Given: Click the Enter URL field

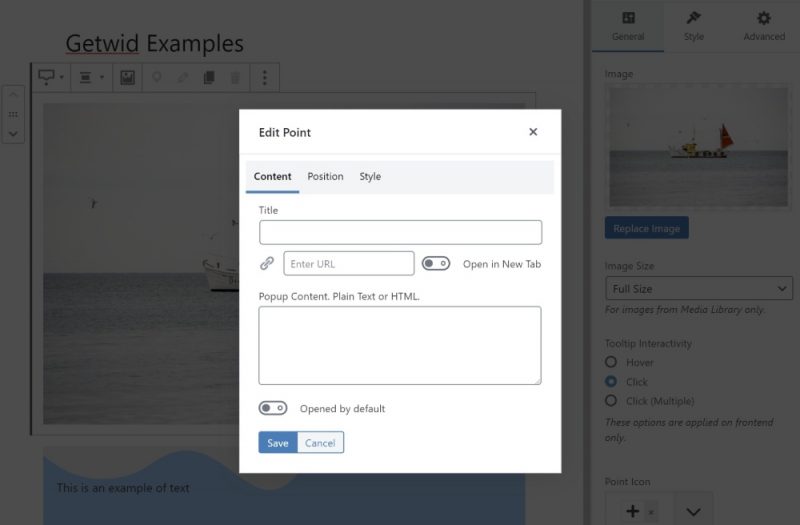Looking at the screenshot, I should point(349,263).
